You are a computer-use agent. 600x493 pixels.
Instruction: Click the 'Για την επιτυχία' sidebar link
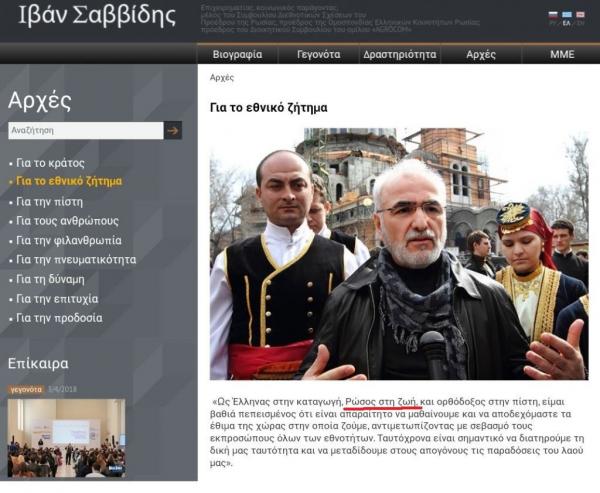57,298
